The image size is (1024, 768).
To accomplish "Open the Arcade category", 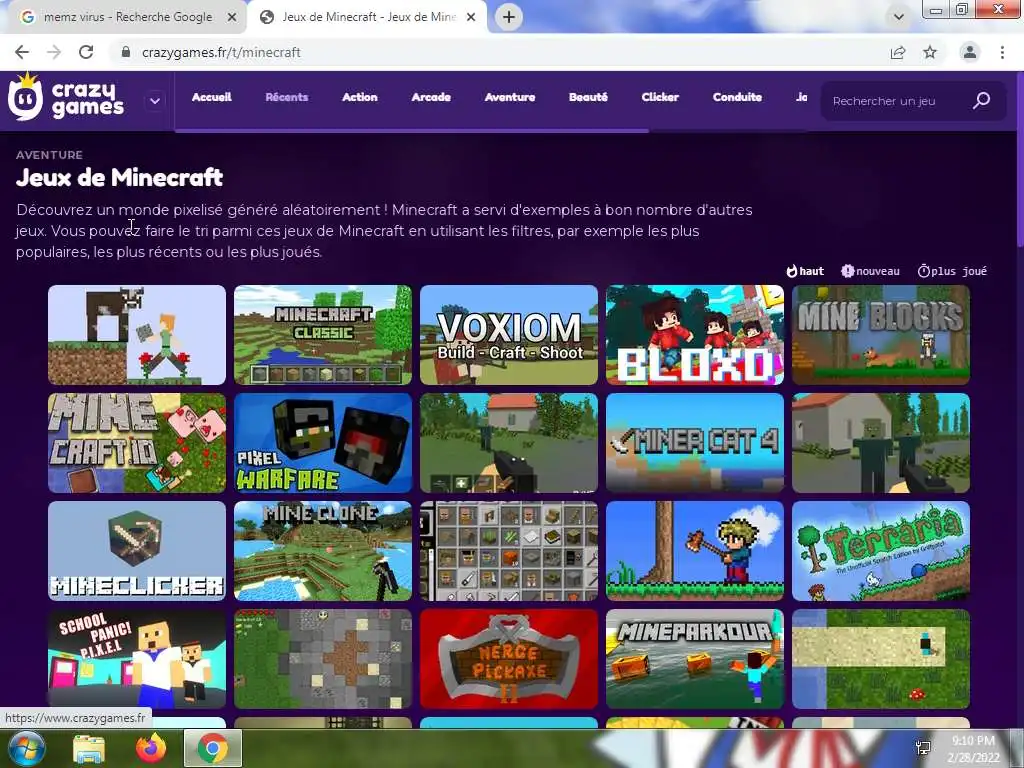I will click(x=431, y=97).
